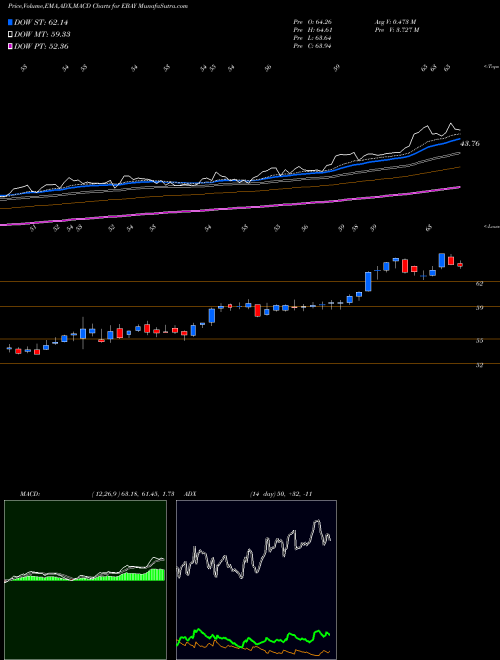Select the 'DOW ST: 62.14' legend text

click(41, 22)
